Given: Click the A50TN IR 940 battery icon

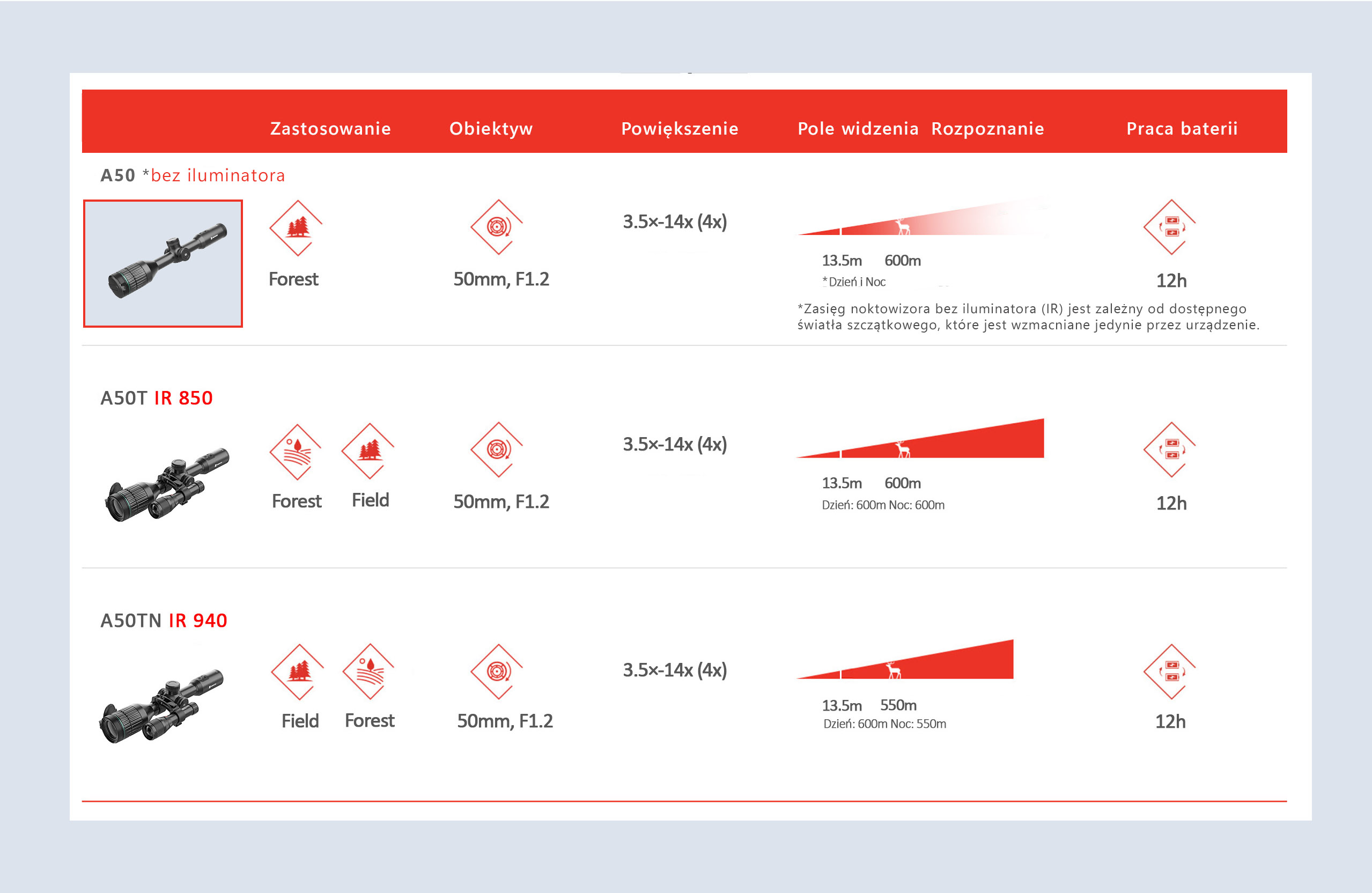Looking at the screenshot, I should coord(1171,671).
